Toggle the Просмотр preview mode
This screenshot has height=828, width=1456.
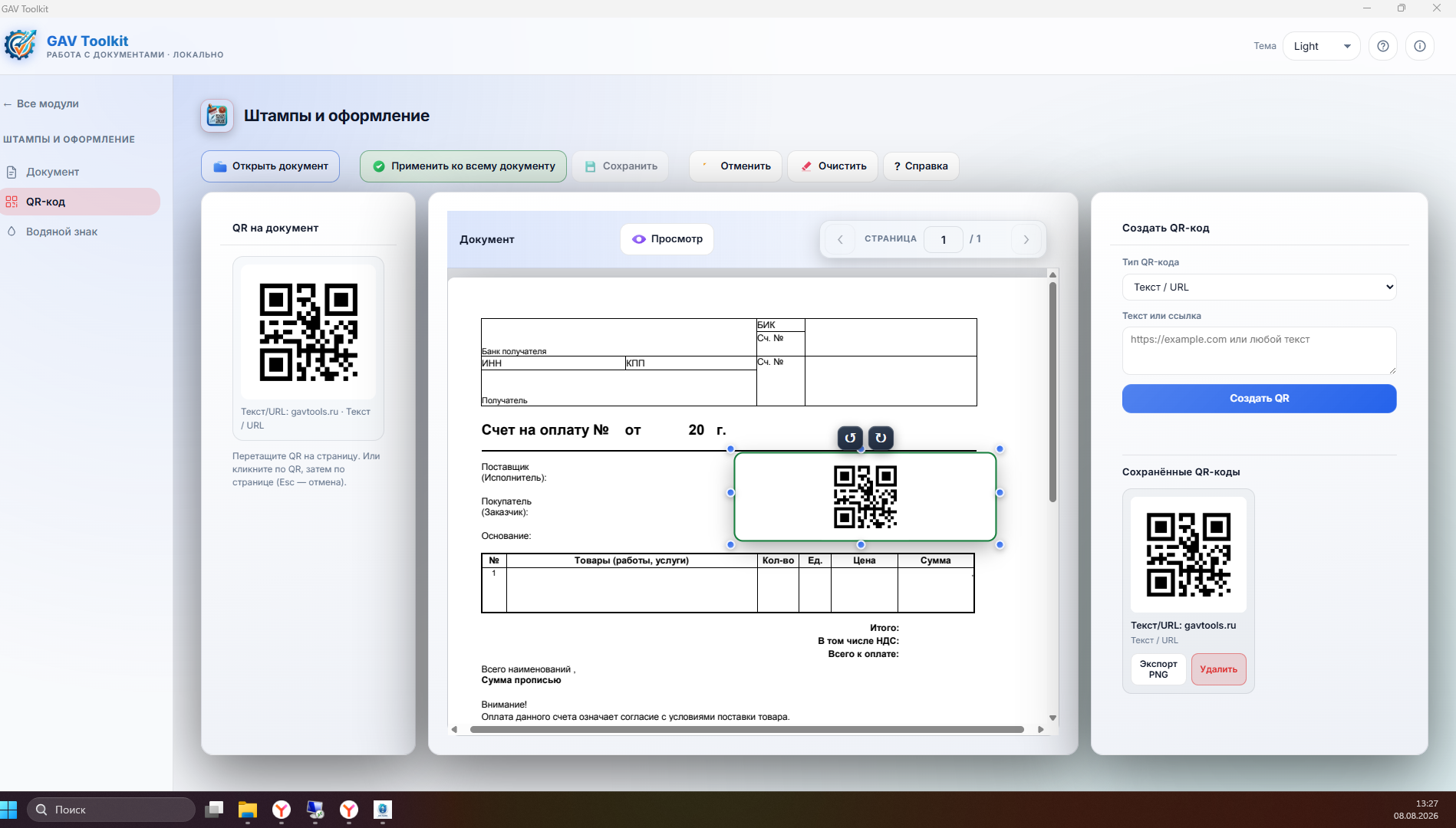click(667, 239)
